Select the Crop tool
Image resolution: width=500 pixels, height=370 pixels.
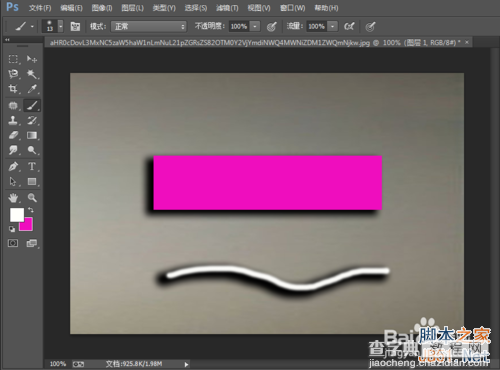pos(13,89)
